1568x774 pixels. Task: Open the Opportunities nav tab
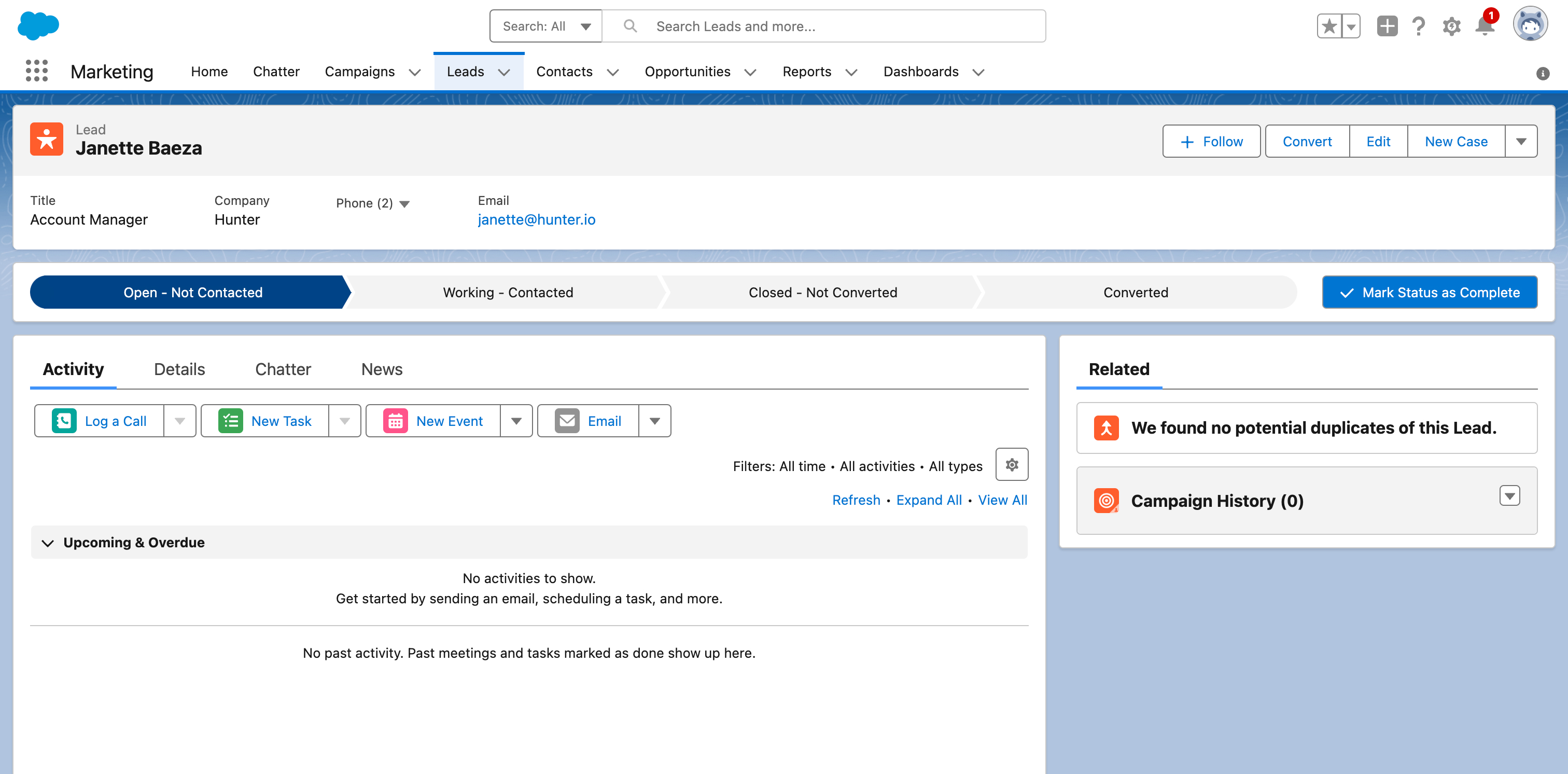[x=687, y=71]
